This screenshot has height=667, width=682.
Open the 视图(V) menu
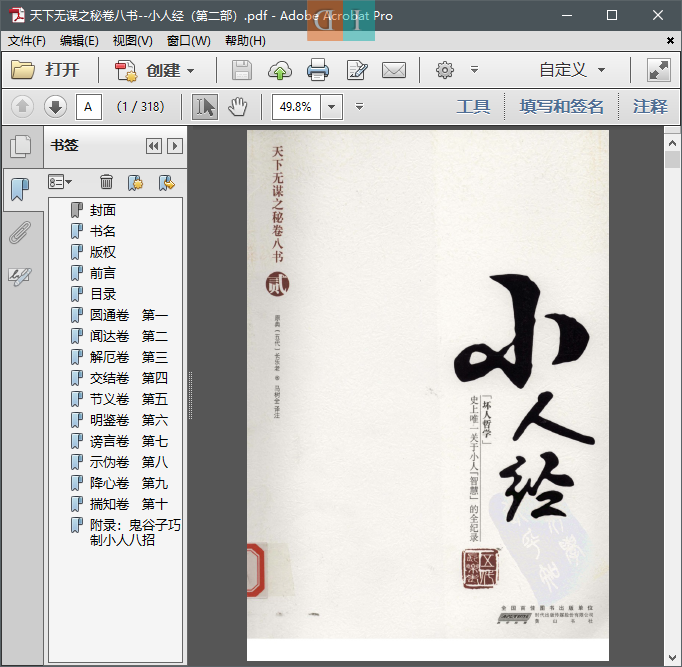coord(133,41)
